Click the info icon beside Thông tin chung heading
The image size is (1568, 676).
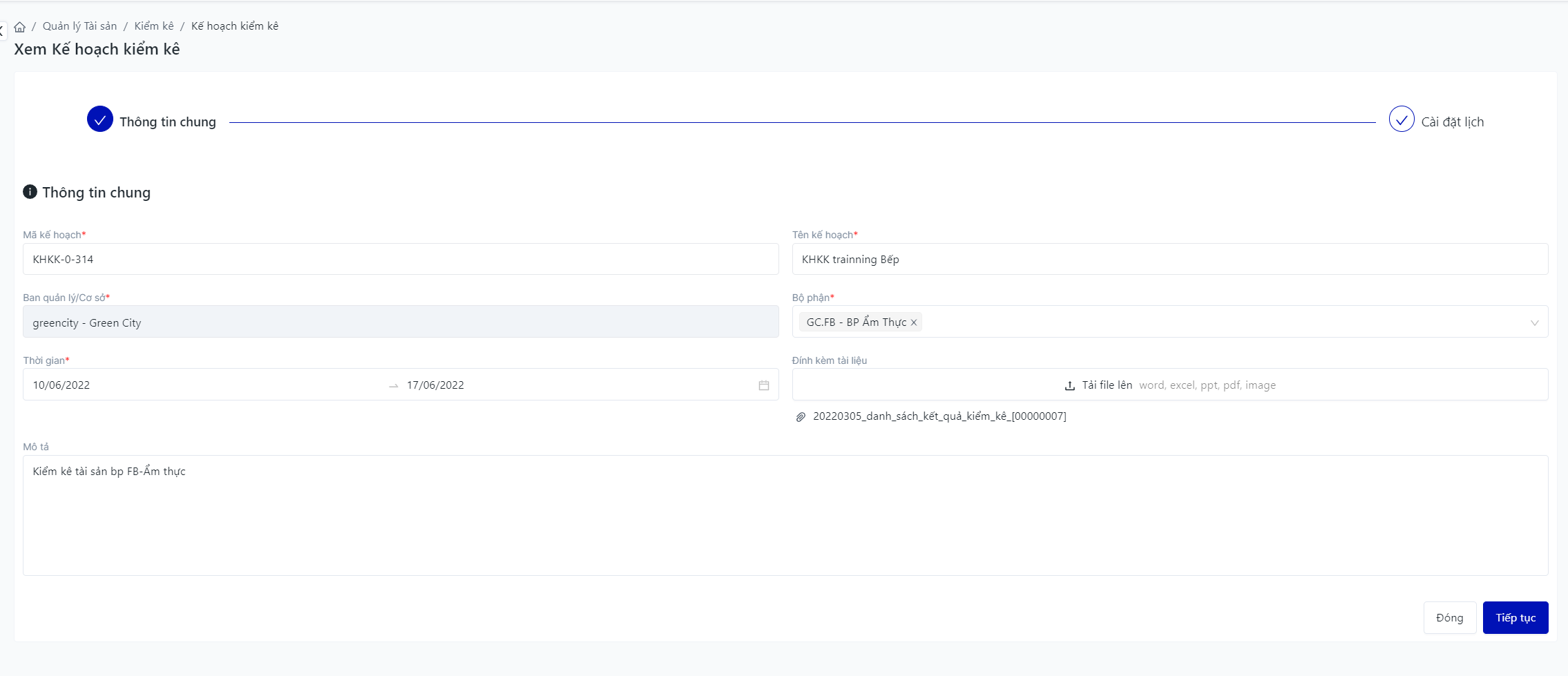point(30,192)
